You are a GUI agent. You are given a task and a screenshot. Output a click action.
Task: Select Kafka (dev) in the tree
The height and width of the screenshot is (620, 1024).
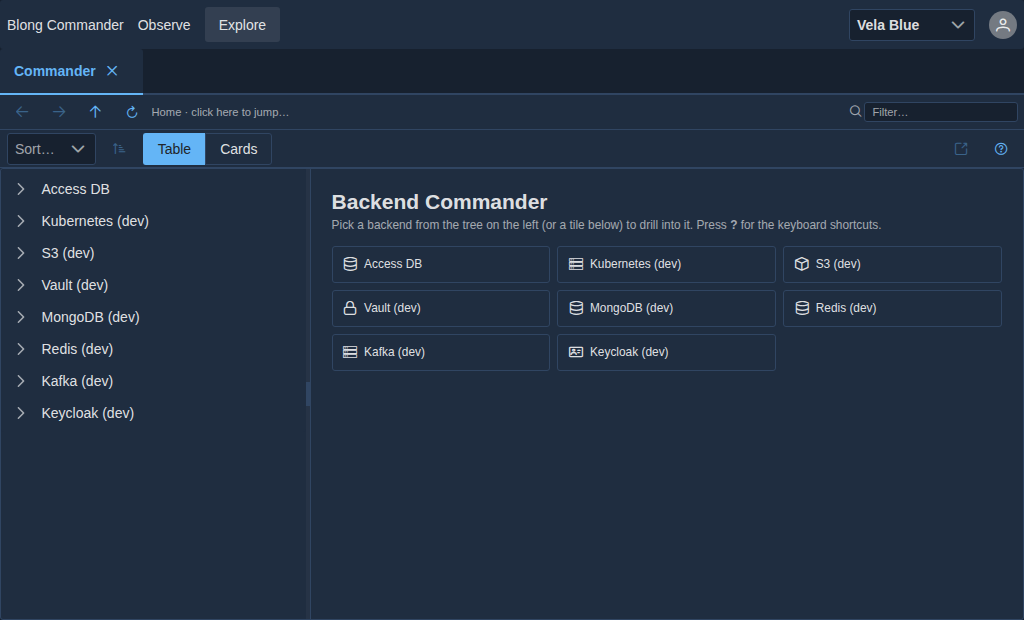click(x=77, y=381)
